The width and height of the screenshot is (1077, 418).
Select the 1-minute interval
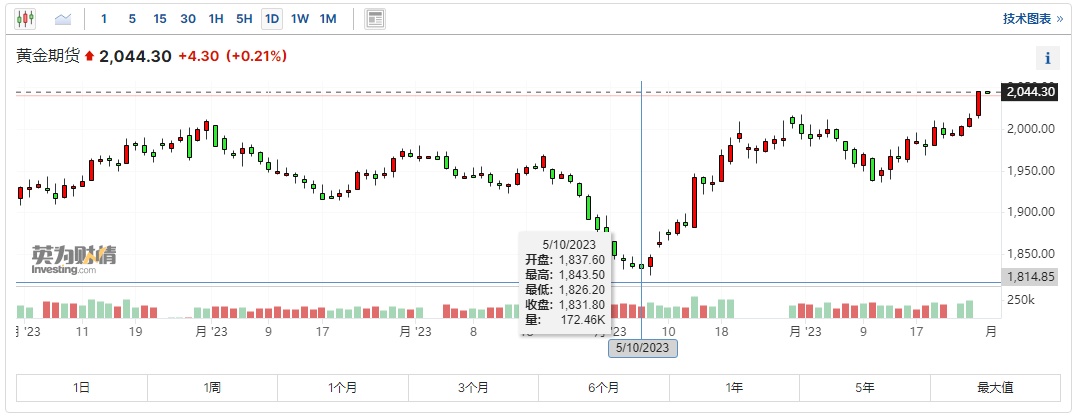coord(104,18)
